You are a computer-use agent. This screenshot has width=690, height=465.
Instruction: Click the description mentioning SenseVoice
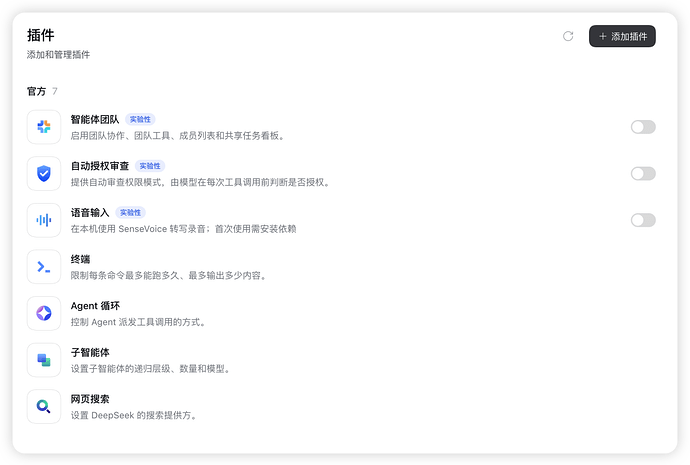[184, 229]
